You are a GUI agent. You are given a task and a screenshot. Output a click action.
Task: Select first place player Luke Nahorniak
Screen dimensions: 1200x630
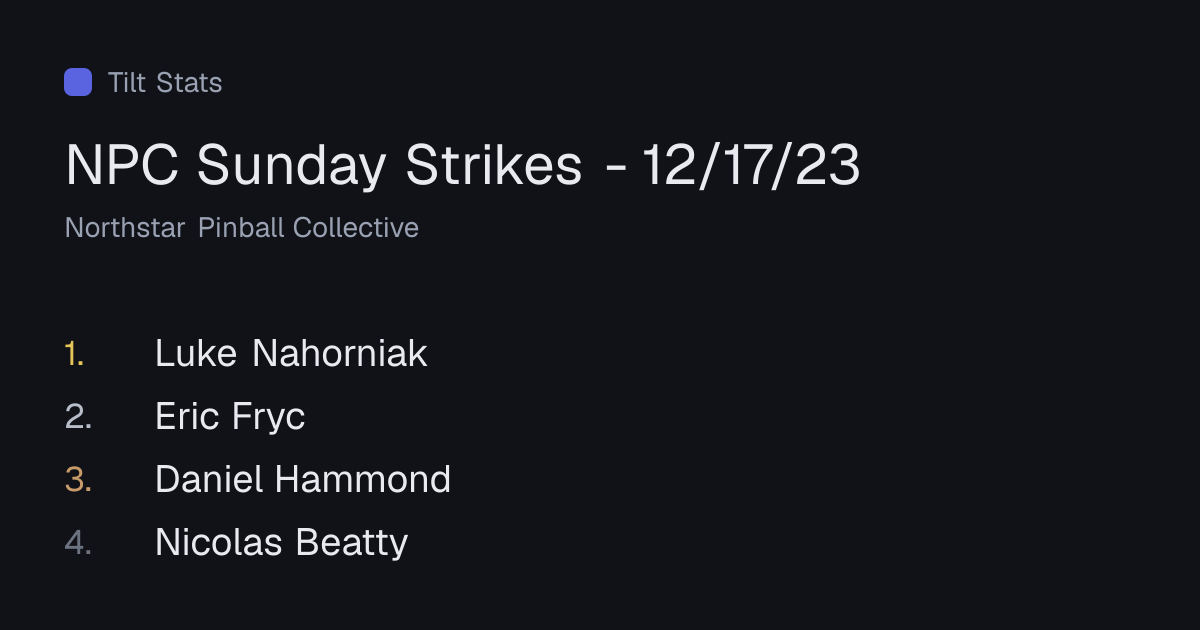291,353
